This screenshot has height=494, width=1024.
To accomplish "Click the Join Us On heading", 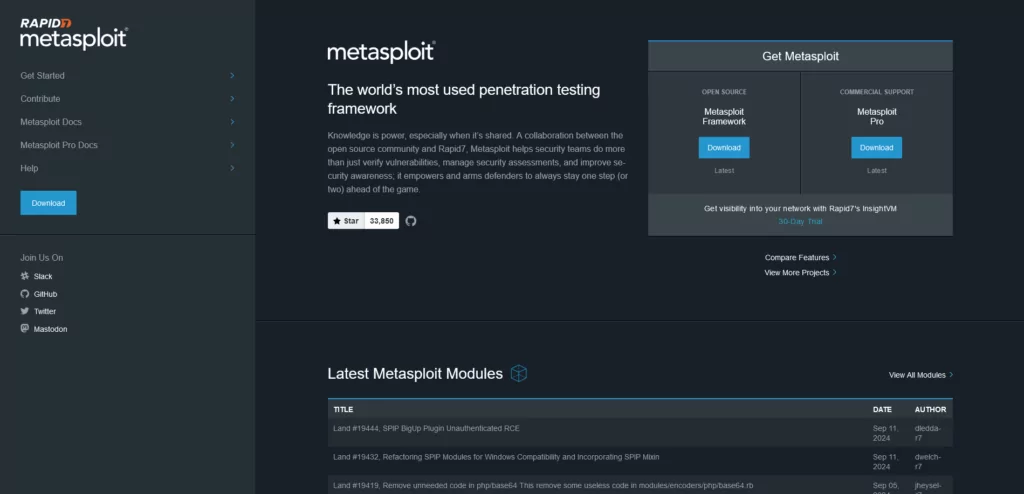I will tap(42, 257).
